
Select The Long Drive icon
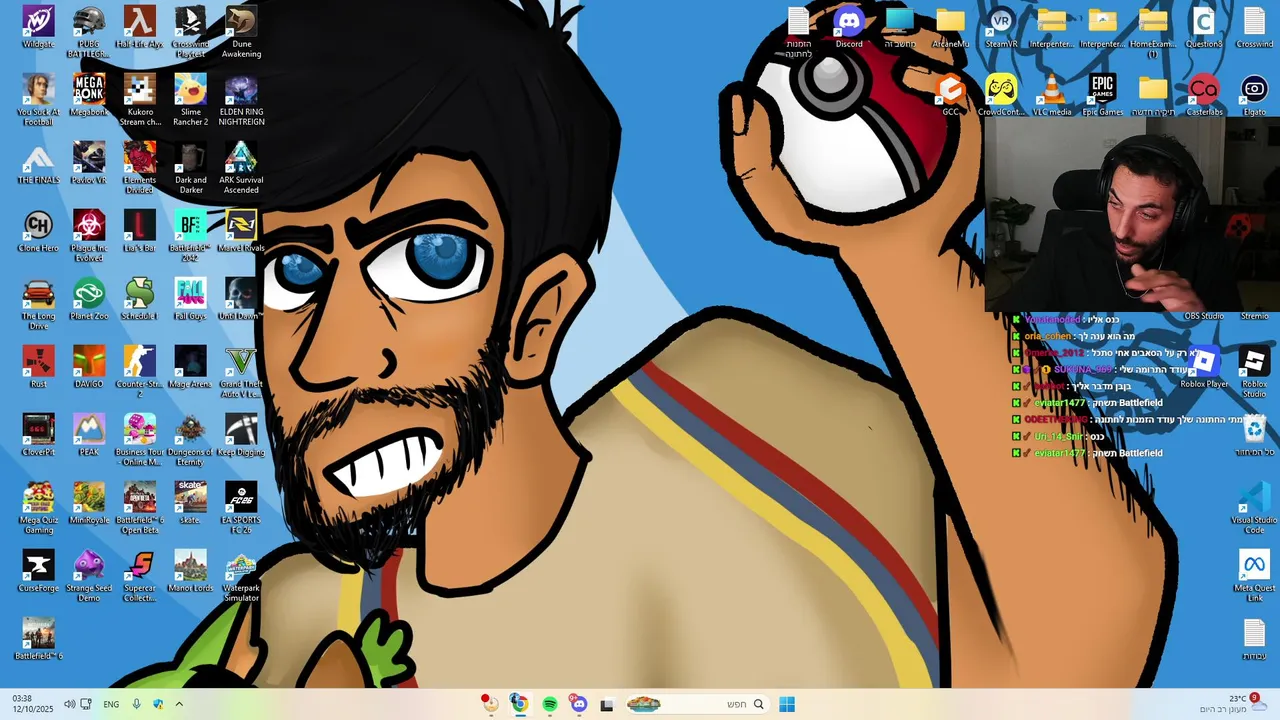pyautogui.click(x=38, y=303)
